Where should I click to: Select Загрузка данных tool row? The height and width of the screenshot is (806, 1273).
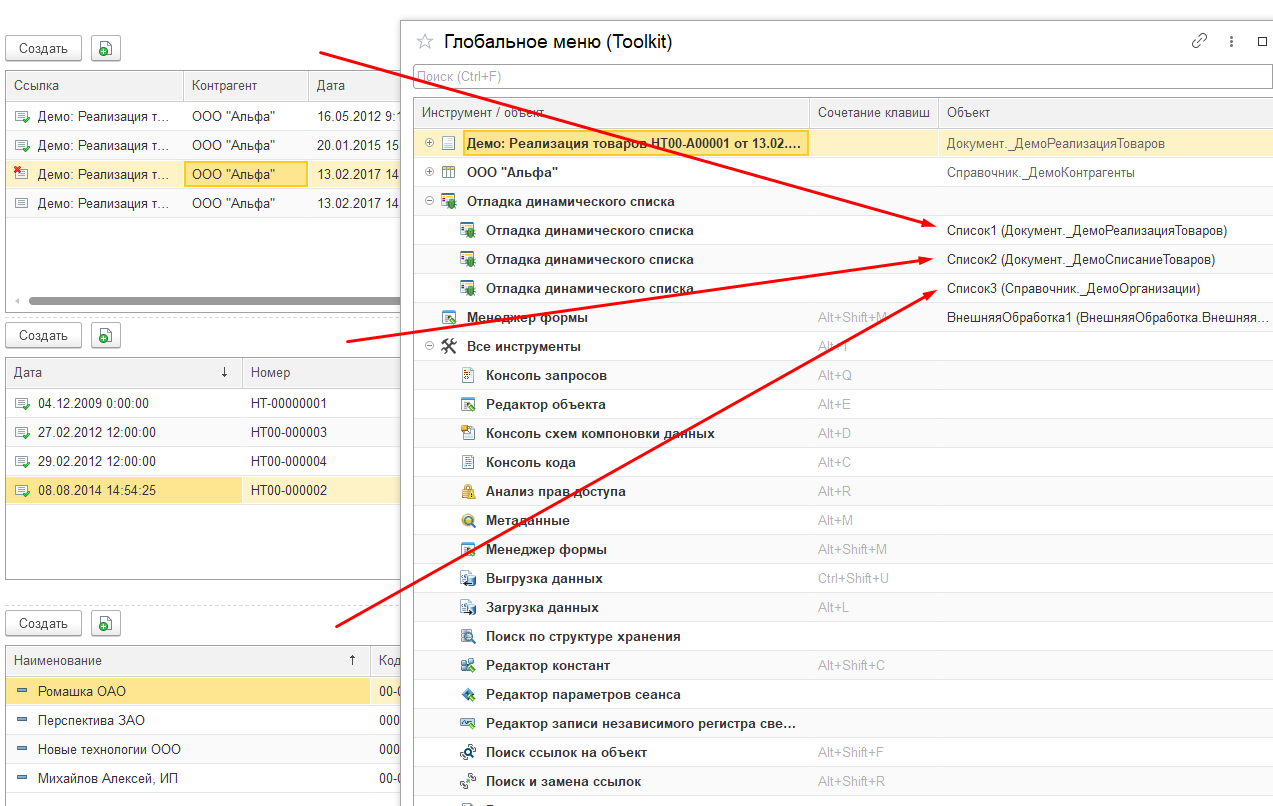click(x=843, y=607)
